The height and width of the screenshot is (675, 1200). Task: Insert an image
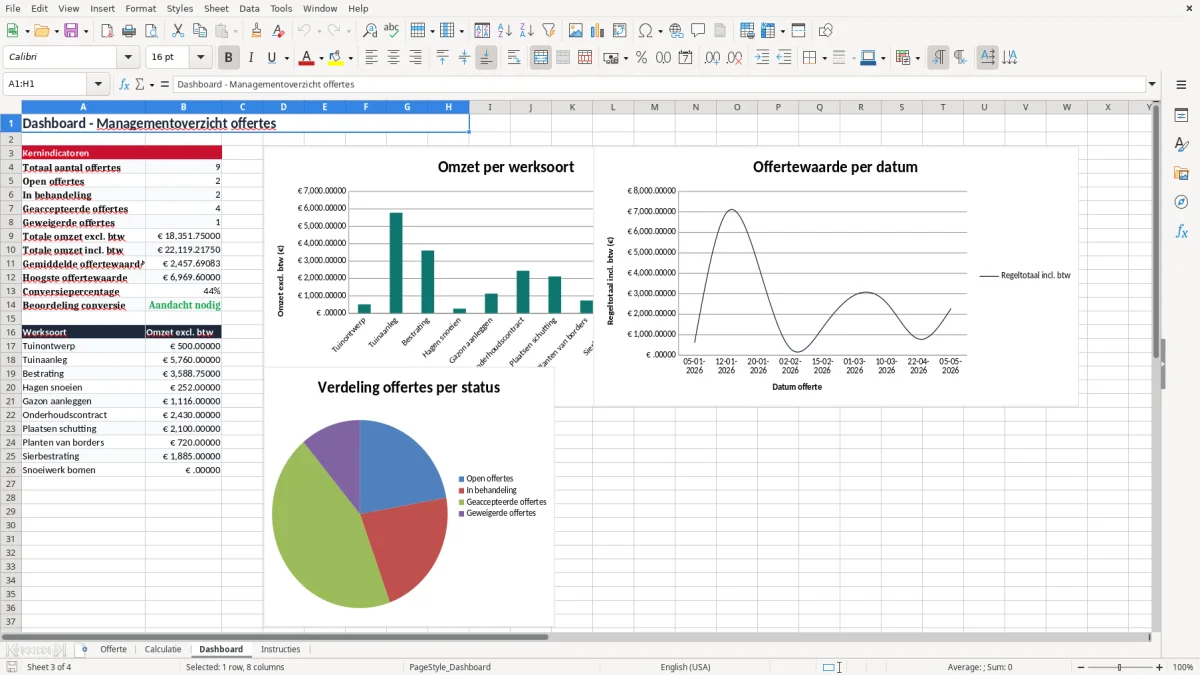point(576,31)
